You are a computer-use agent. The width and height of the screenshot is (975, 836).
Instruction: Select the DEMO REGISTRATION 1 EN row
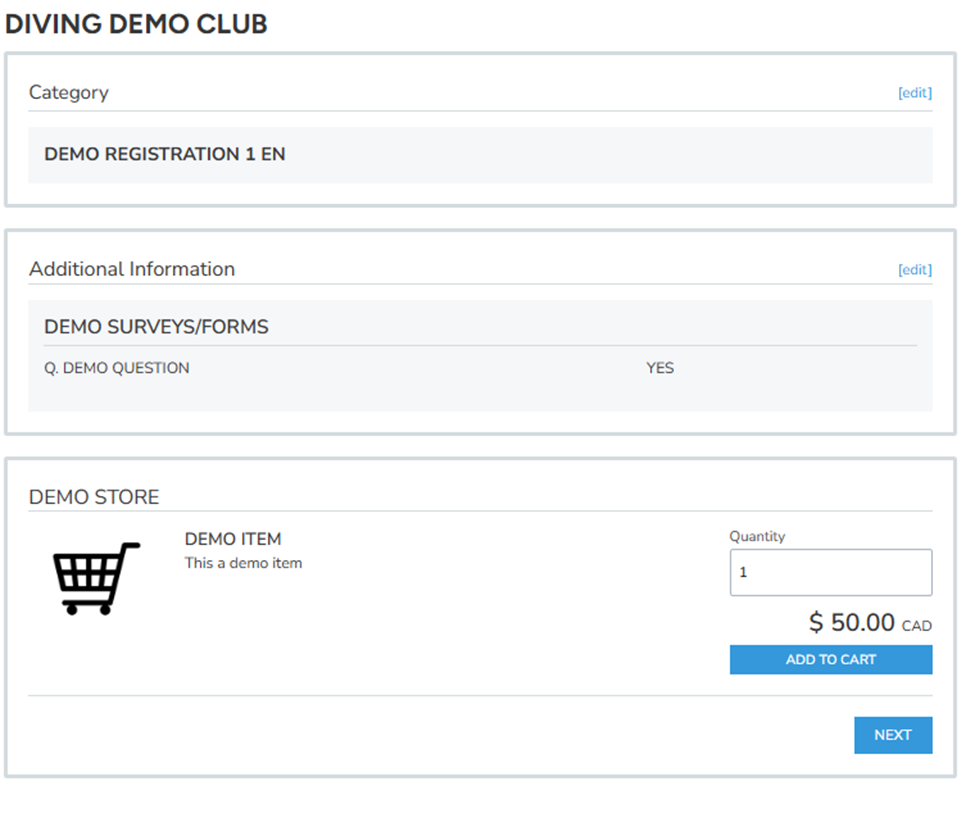[165, 155]
